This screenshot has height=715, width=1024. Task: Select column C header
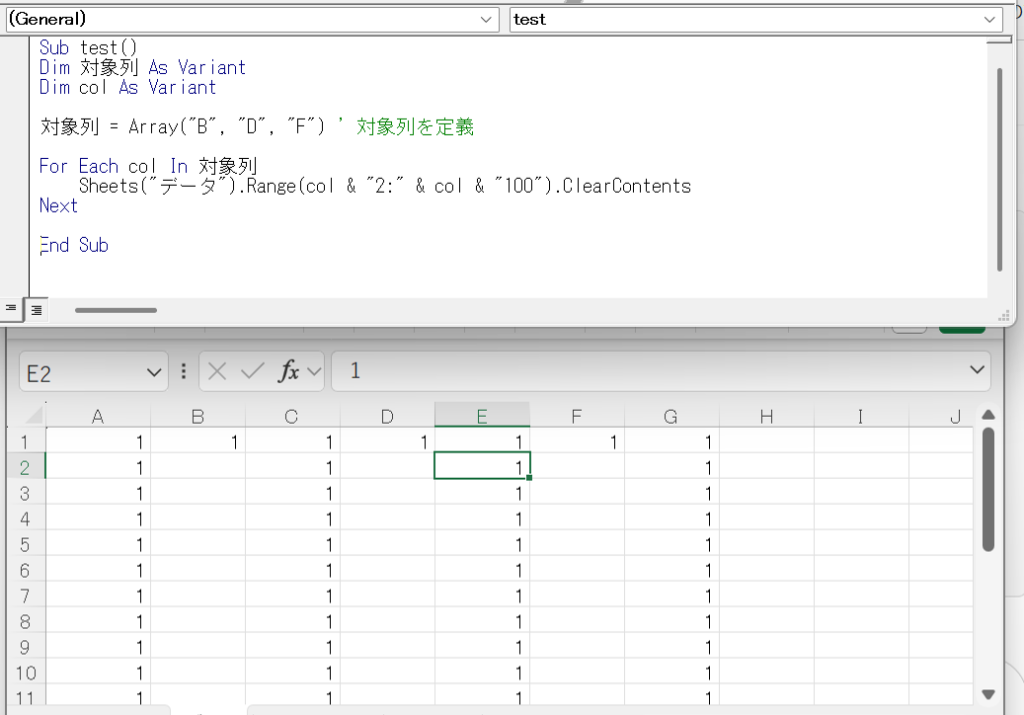click(x=292, y=416)
